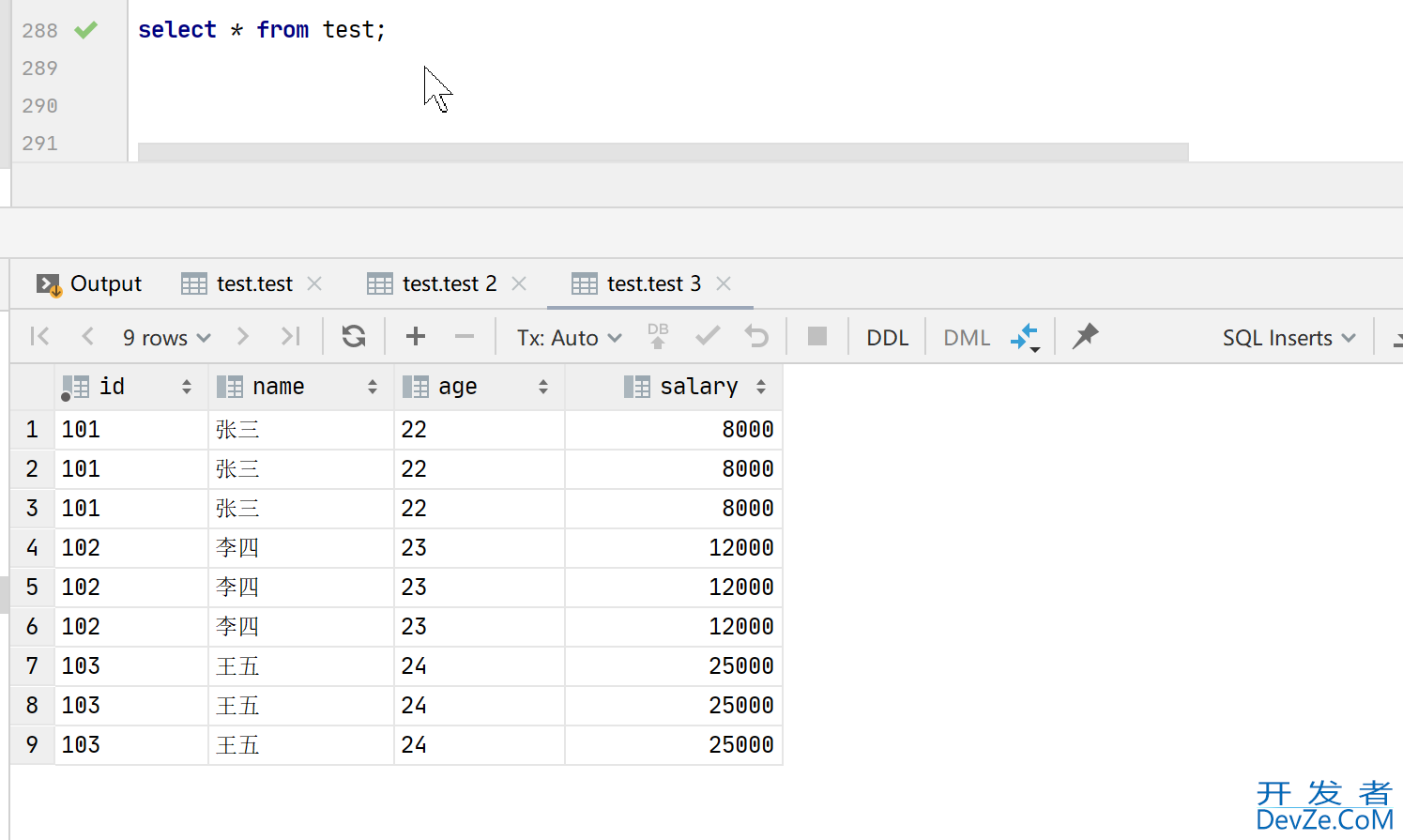Select name cell 李四 in row 4

[301, 548]
